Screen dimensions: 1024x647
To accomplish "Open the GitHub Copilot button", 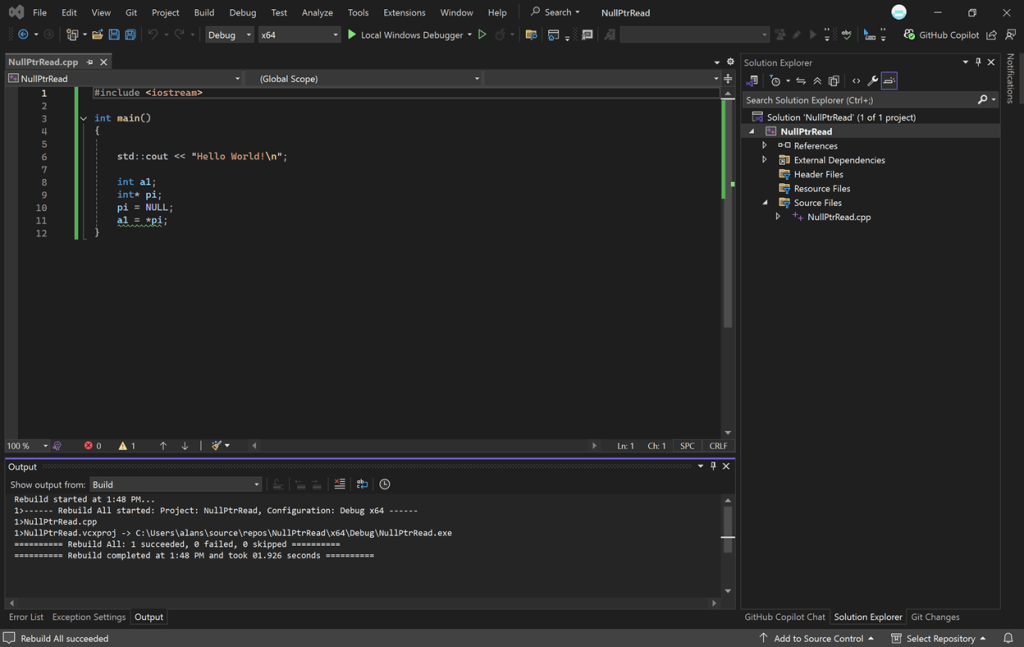I will click(942, 35).
